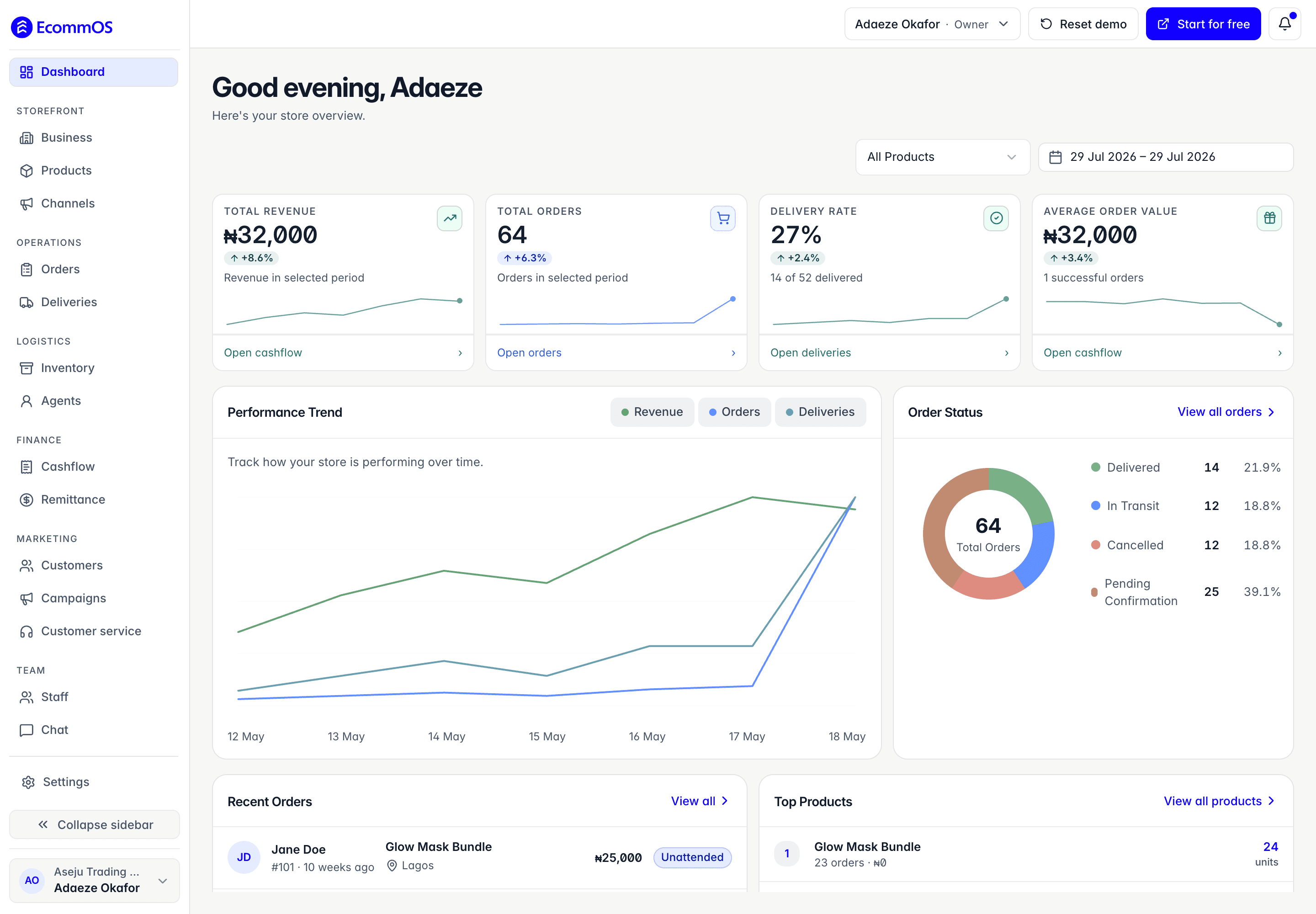Expand the Aseju Trading account switcher

[94, 880]
